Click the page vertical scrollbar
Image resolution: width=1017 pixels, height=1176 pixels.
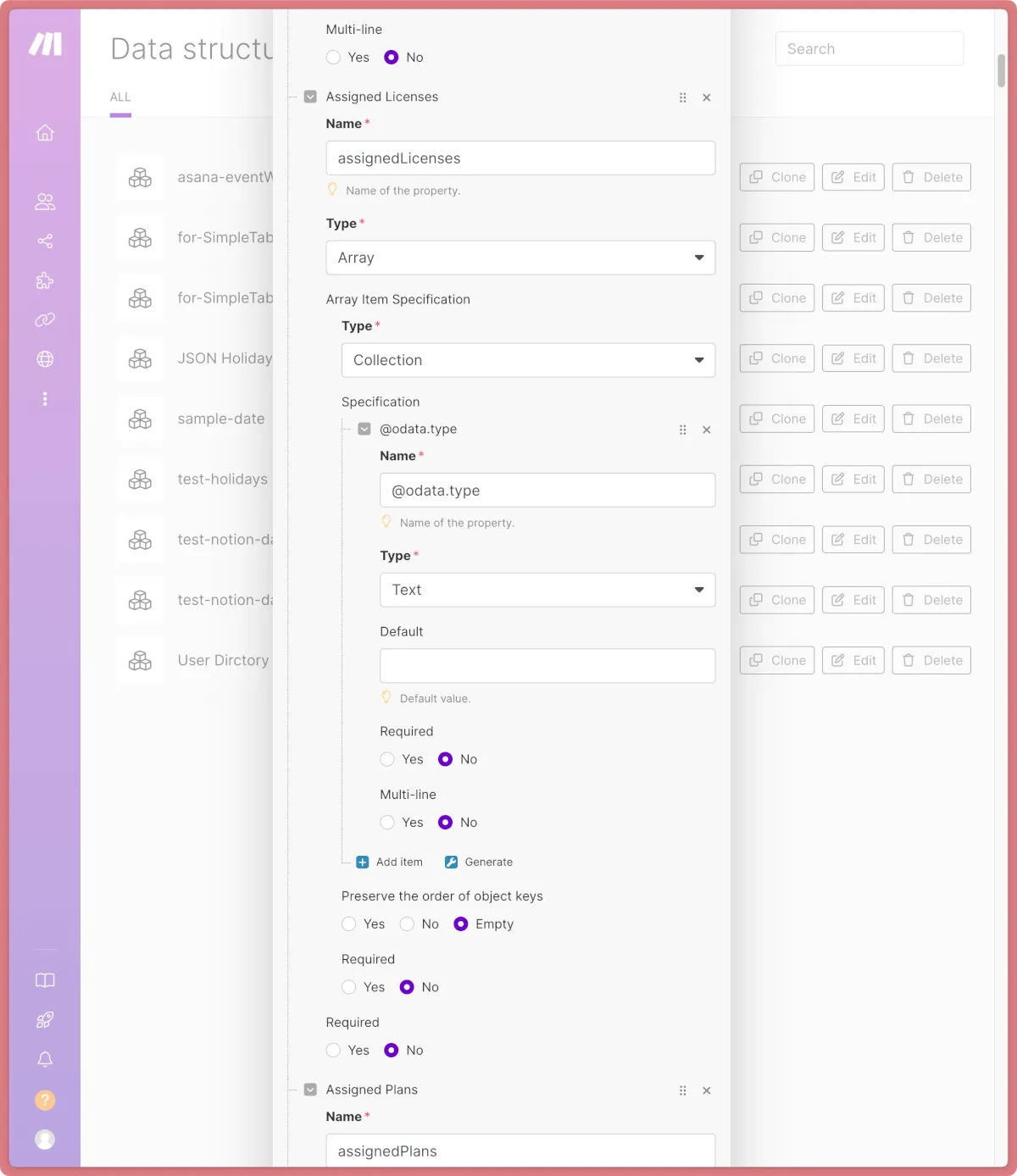tap(1001, 71)
